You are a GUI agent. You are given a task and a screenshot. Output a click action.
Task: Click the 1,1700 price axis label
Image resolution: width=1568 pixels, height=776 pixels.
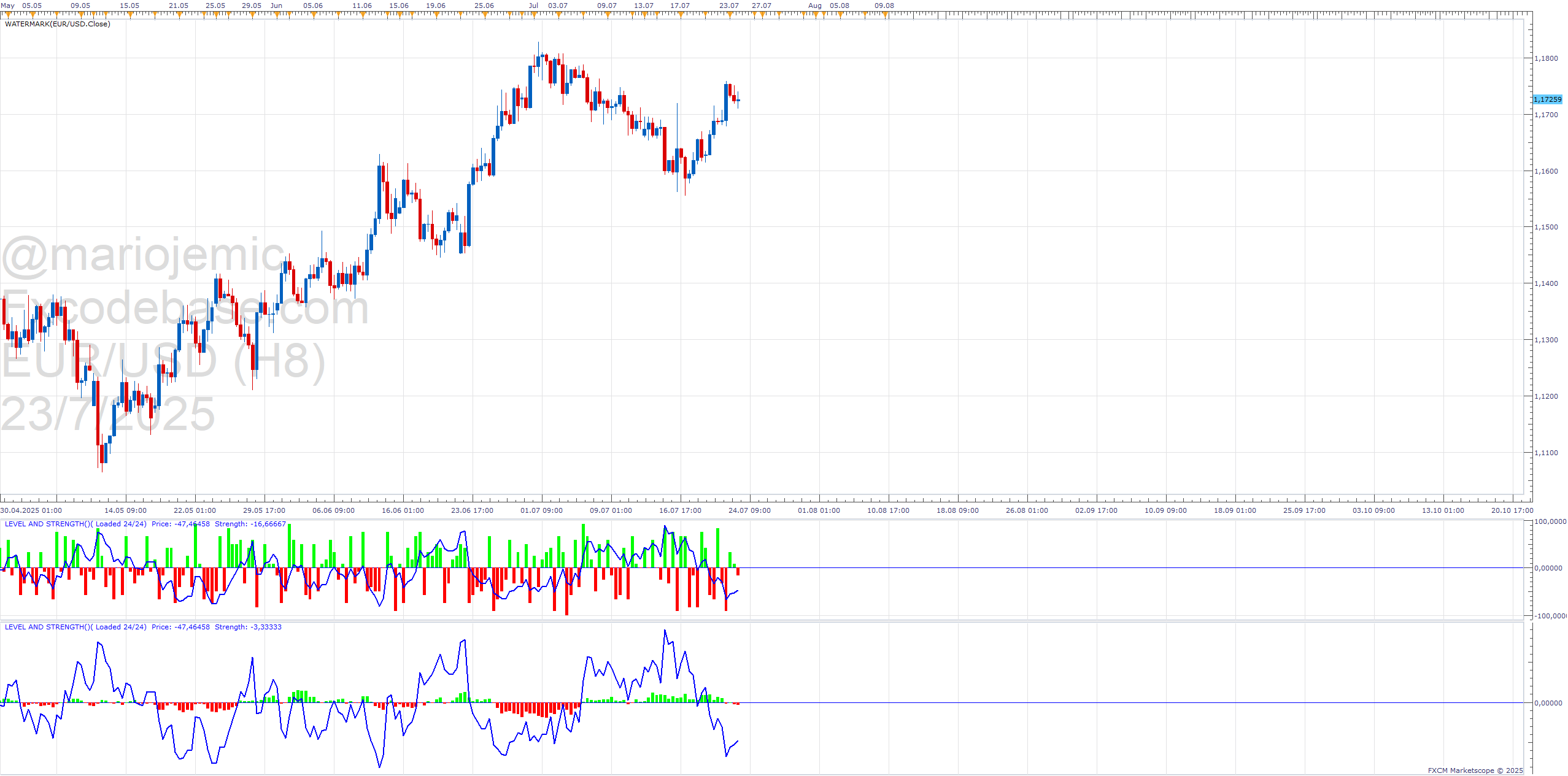(x=1546, y=115)
